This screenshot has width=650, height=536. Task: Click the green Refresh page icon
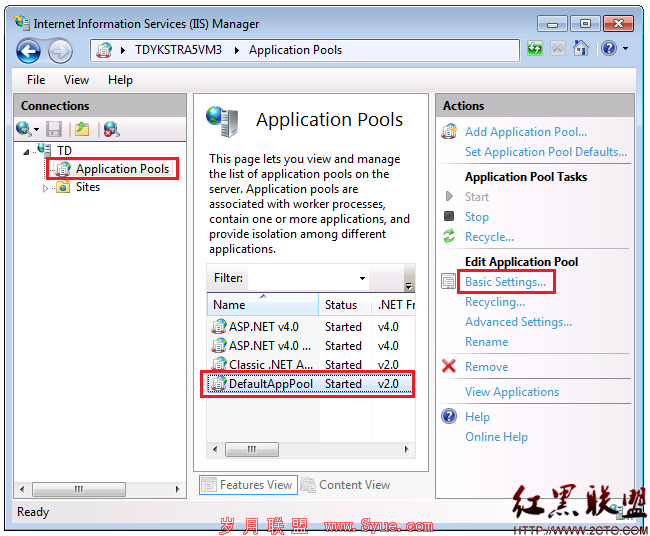pos(535,49)
